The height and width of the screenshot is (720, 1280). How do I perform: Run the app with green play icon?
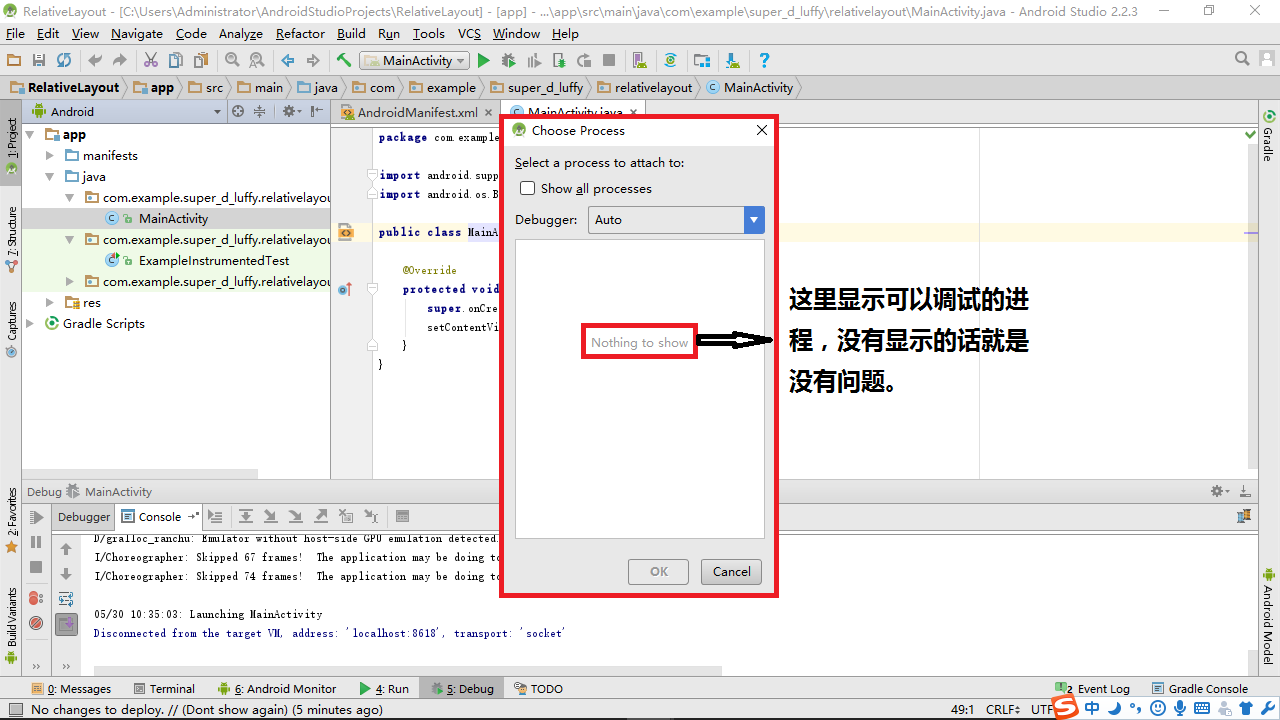(484, 60)
